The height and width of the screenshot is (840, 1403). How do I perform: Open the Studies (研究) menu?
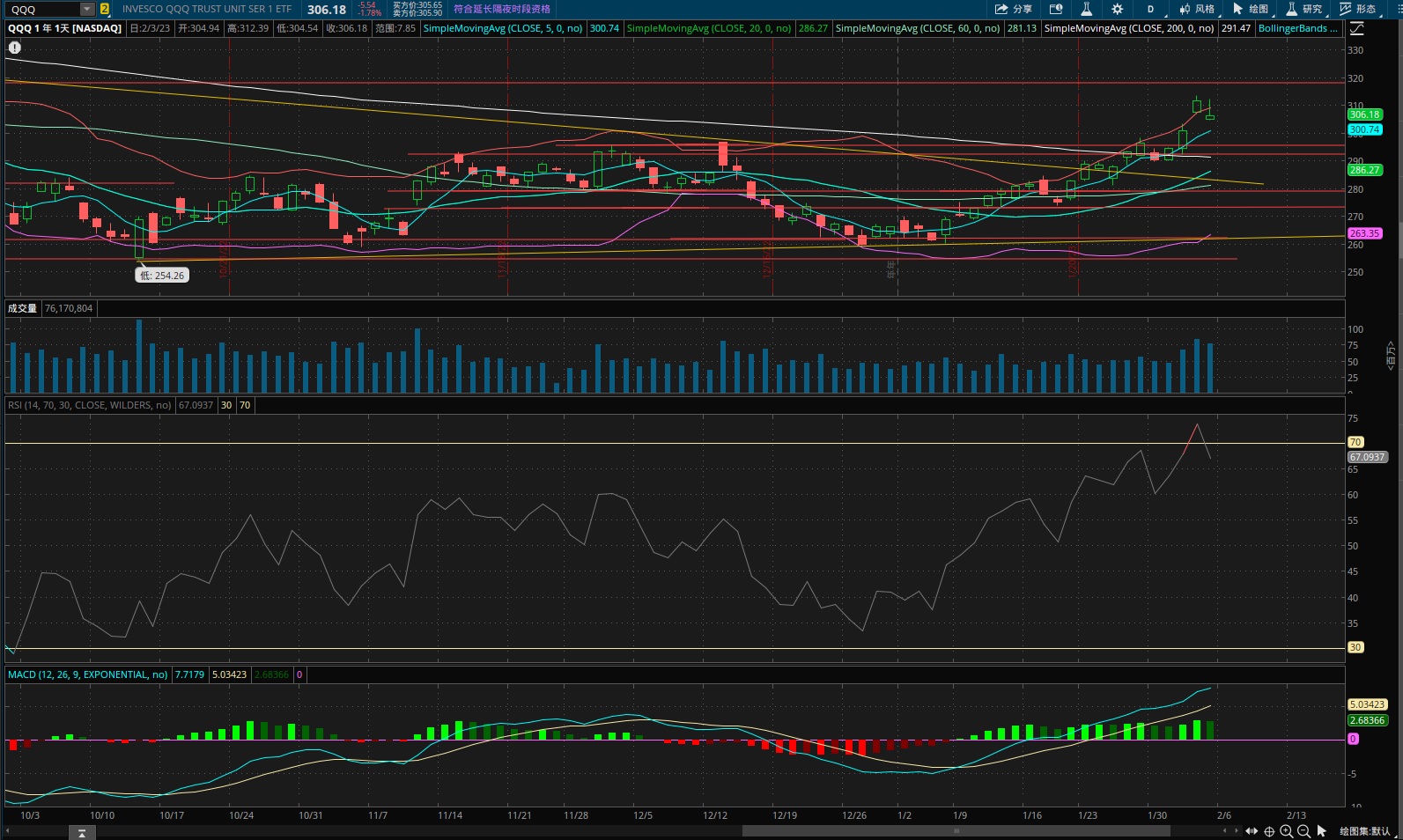(1304, 9)
